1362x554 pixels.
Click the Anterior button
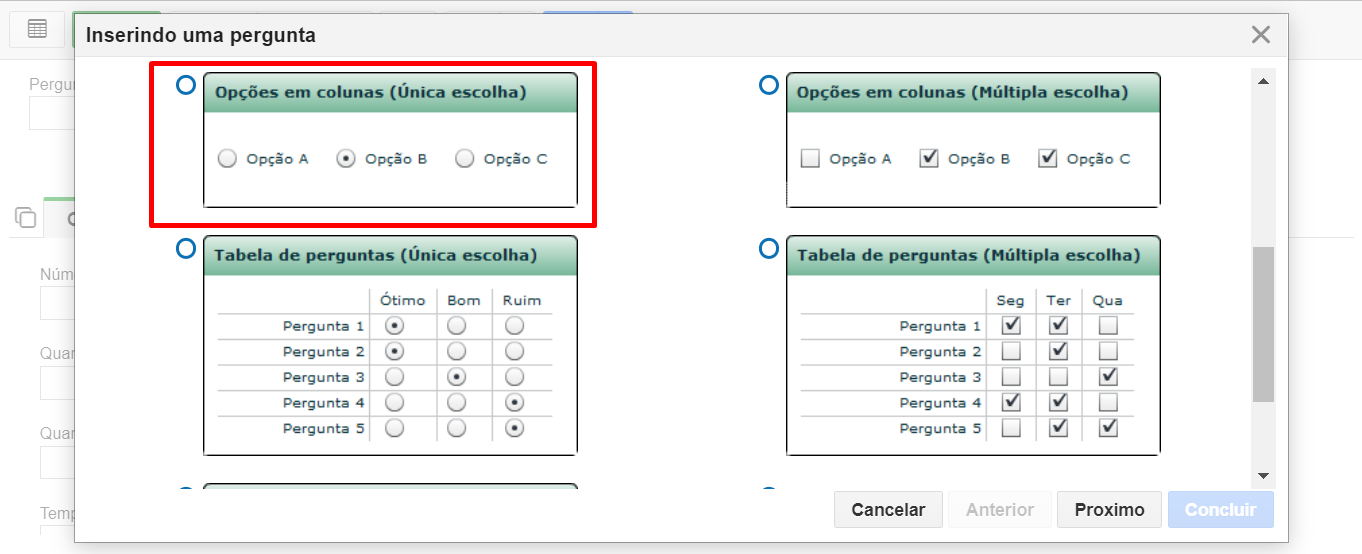pyautogui.click(x=1000, y=510)
